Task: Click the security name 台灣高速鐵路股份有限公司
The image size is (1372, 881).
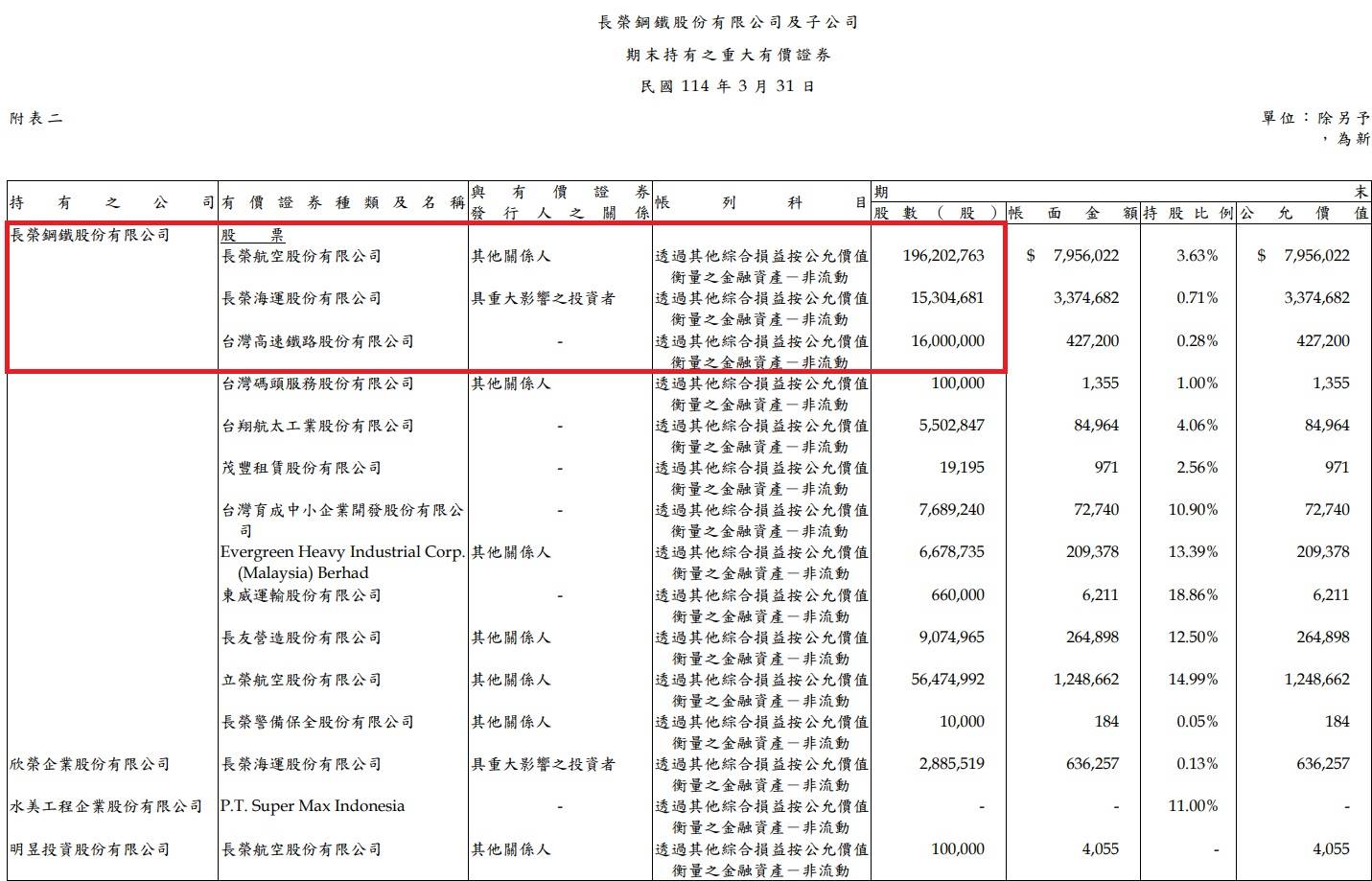Action: 317,341
